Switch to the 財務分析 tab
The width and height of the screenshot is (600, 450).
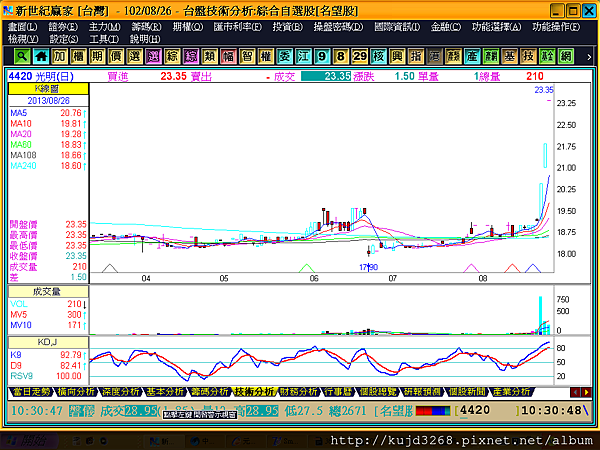pos(298,392)
